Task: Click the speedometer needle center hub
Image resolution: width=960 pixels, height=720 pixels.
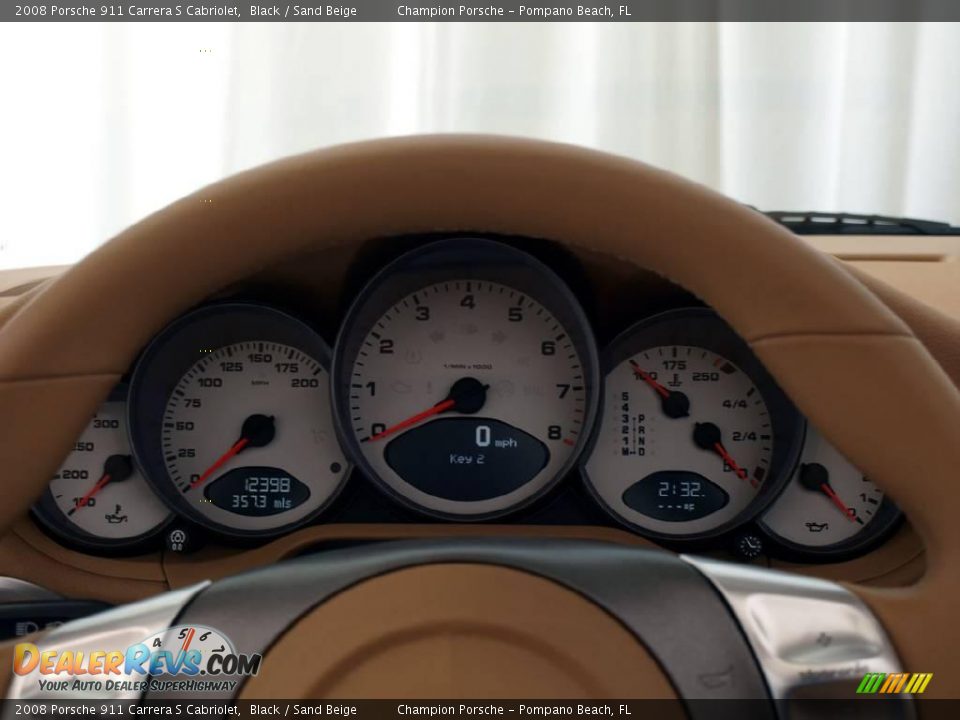Action: (258, 430)
